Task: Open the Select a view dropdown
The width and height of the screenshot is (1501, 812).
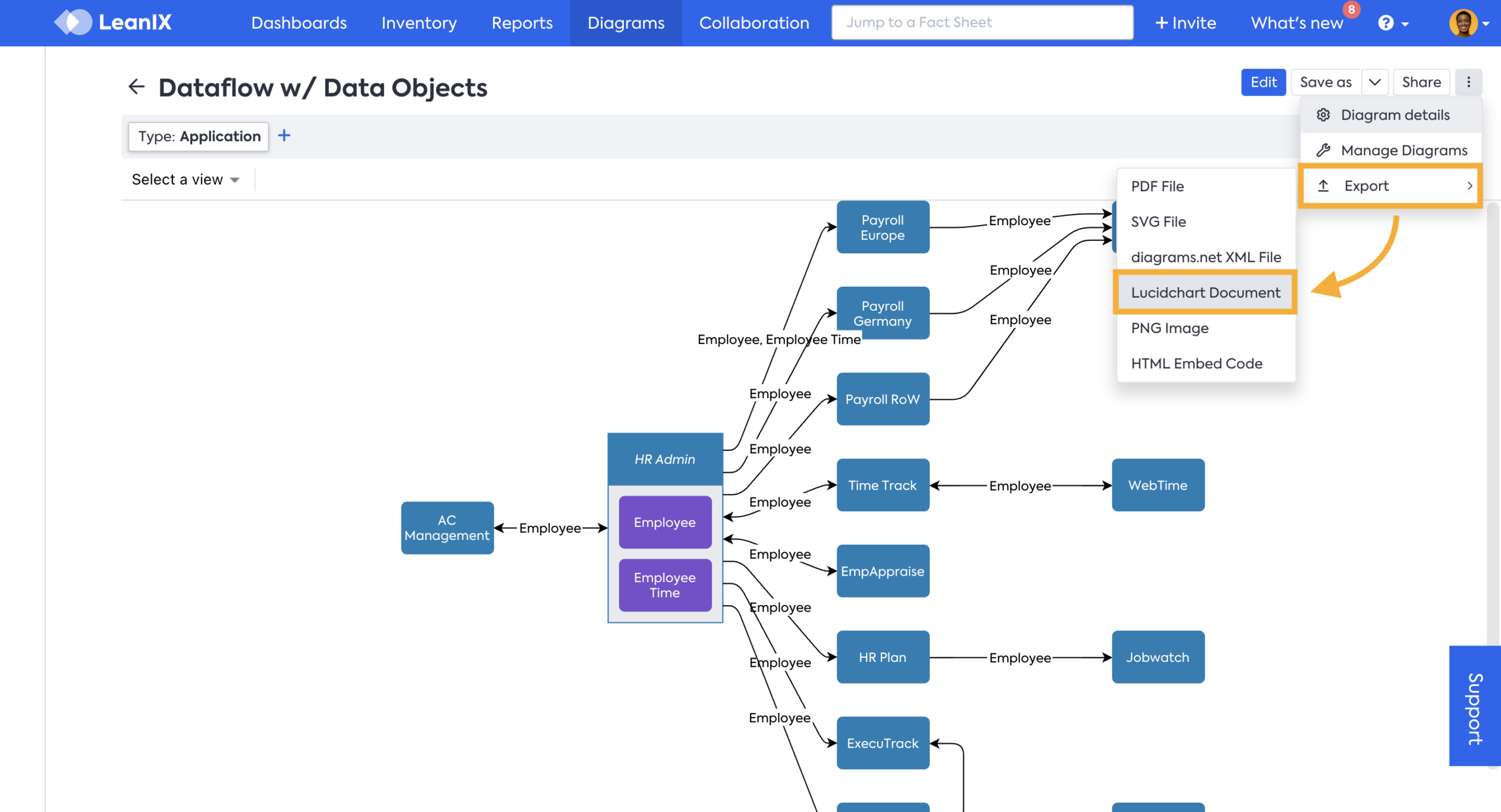Action: pos(185,179)
